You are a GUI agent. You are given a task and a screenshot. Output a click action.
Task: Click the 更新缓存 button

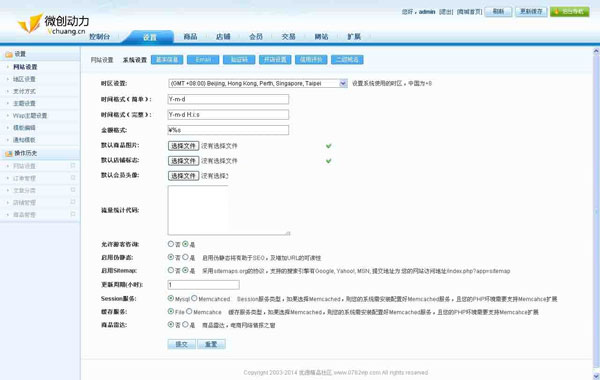pos(531,11)
